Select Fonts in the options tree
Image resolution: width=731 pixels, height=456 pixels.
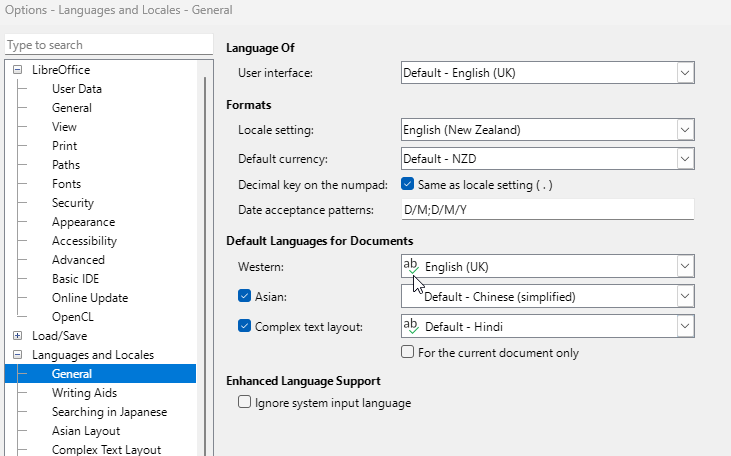point(66,184)
